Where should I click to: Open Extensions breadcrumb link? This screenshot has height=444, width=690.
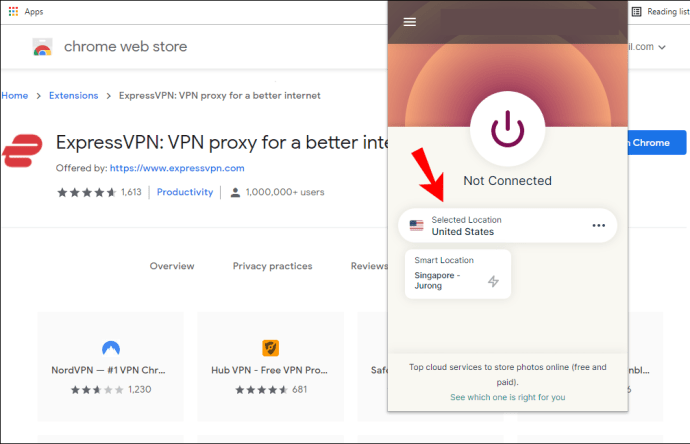tap(73, 95)
